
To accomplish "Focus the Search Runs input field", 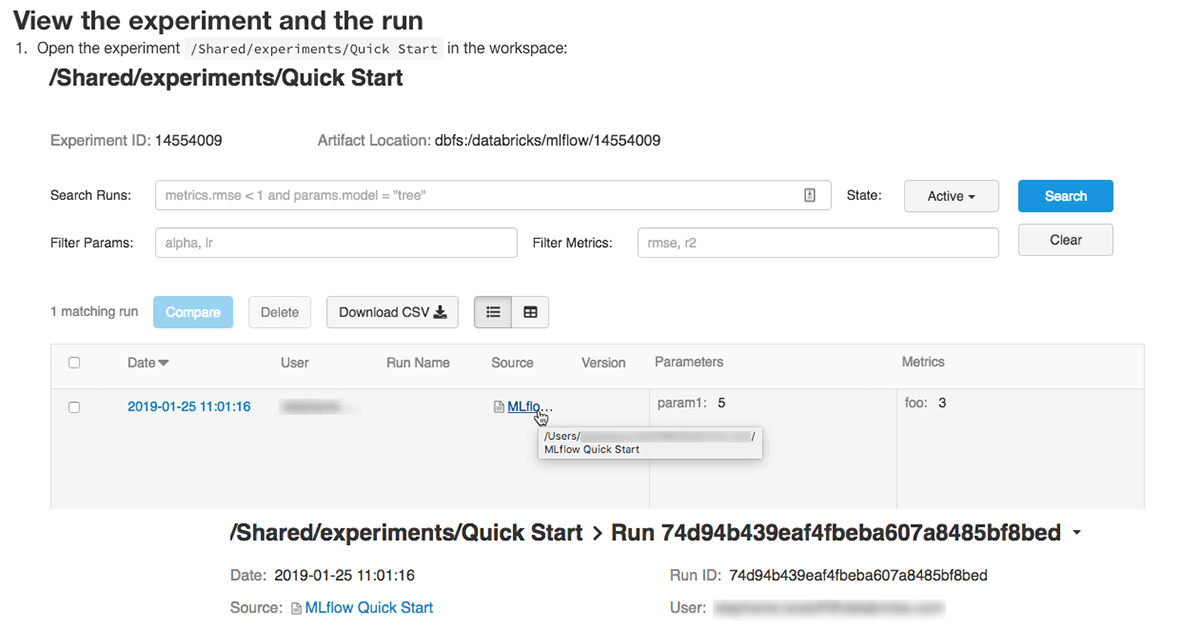I will [x=480, y=196].
